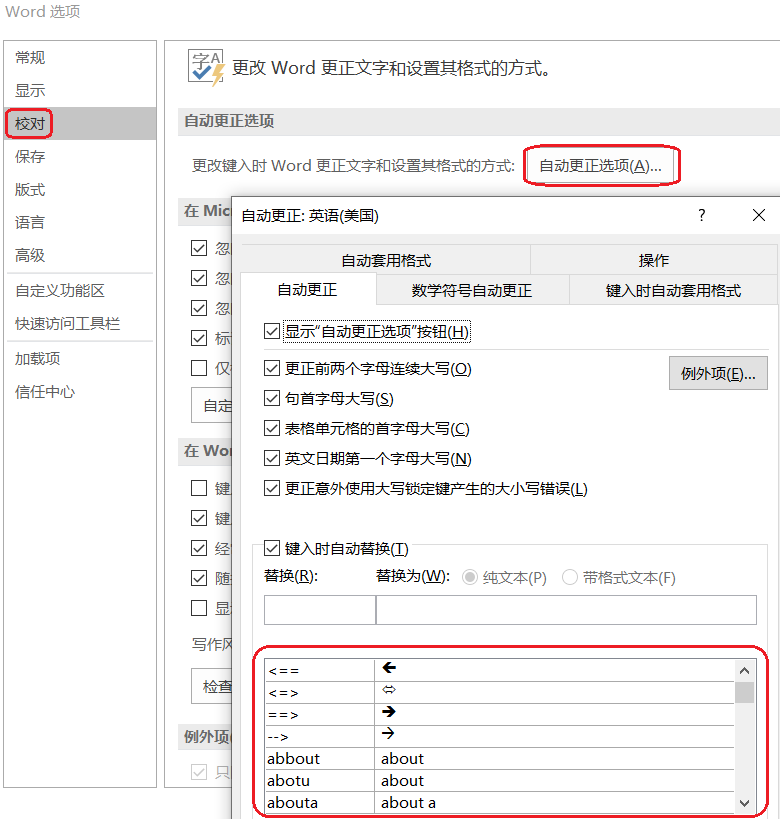
Task: Open 键入时自动套用格式 tab
Action: 673,290
